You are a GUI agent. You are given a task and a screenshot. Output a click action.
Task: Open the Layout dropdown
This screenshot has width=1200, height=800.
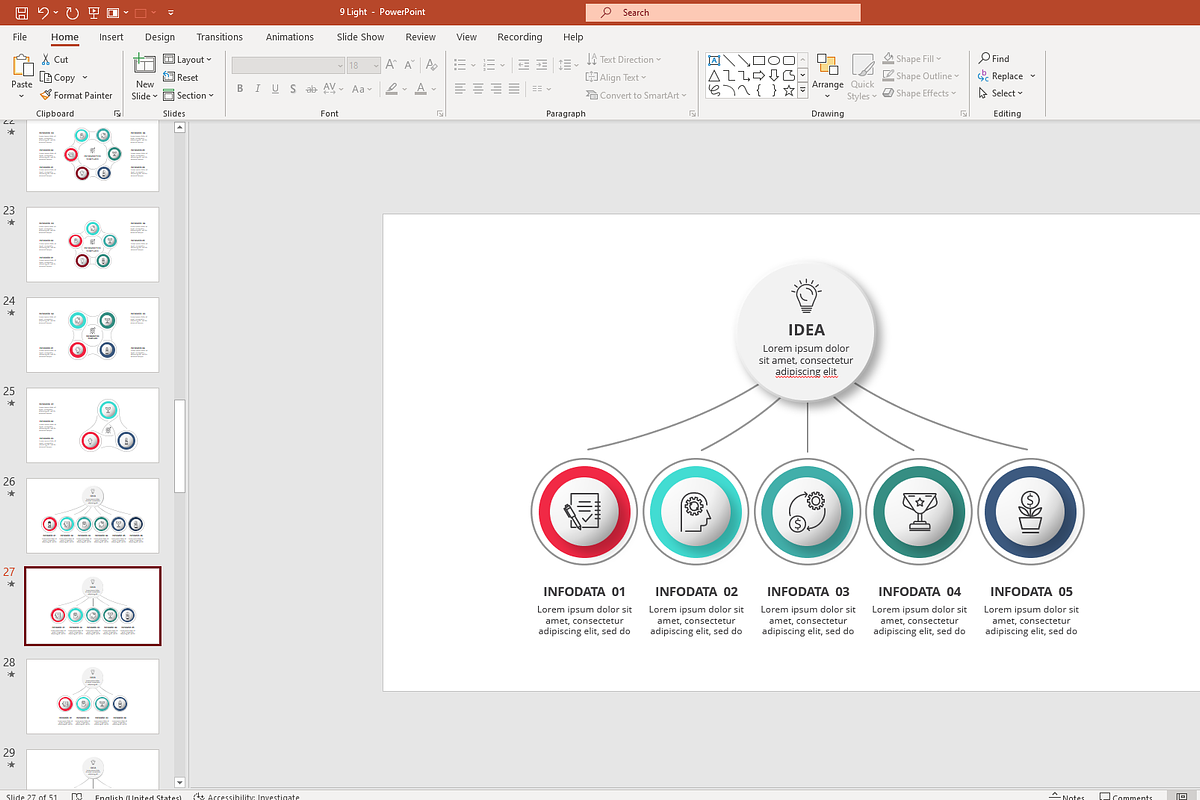188,60
